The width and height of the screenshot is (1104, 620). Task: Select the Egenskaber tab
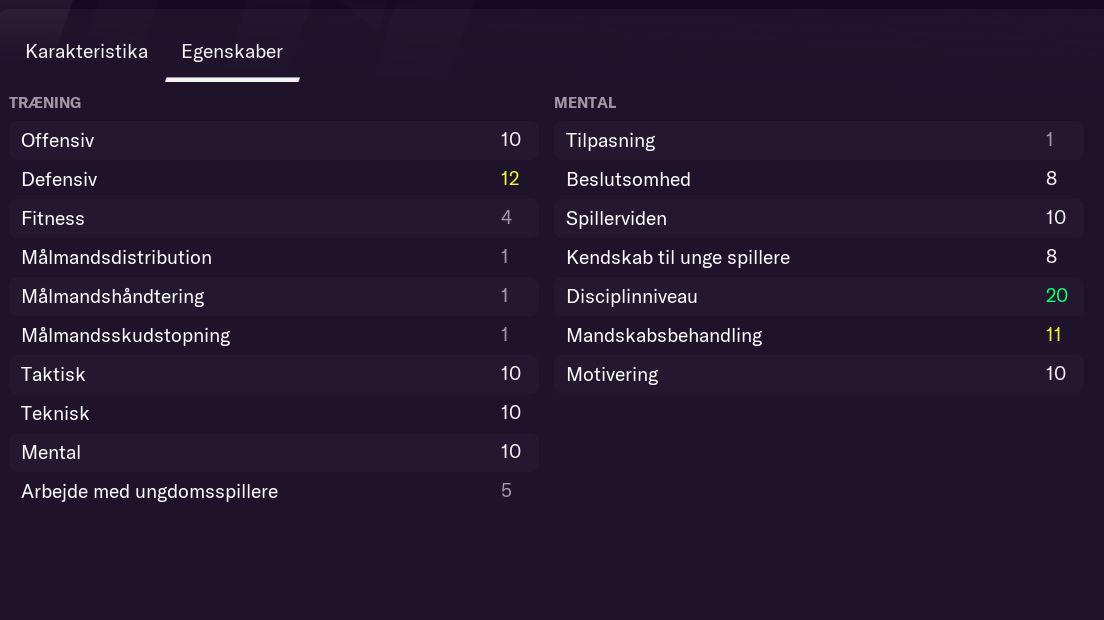click(x=232, y=52)
